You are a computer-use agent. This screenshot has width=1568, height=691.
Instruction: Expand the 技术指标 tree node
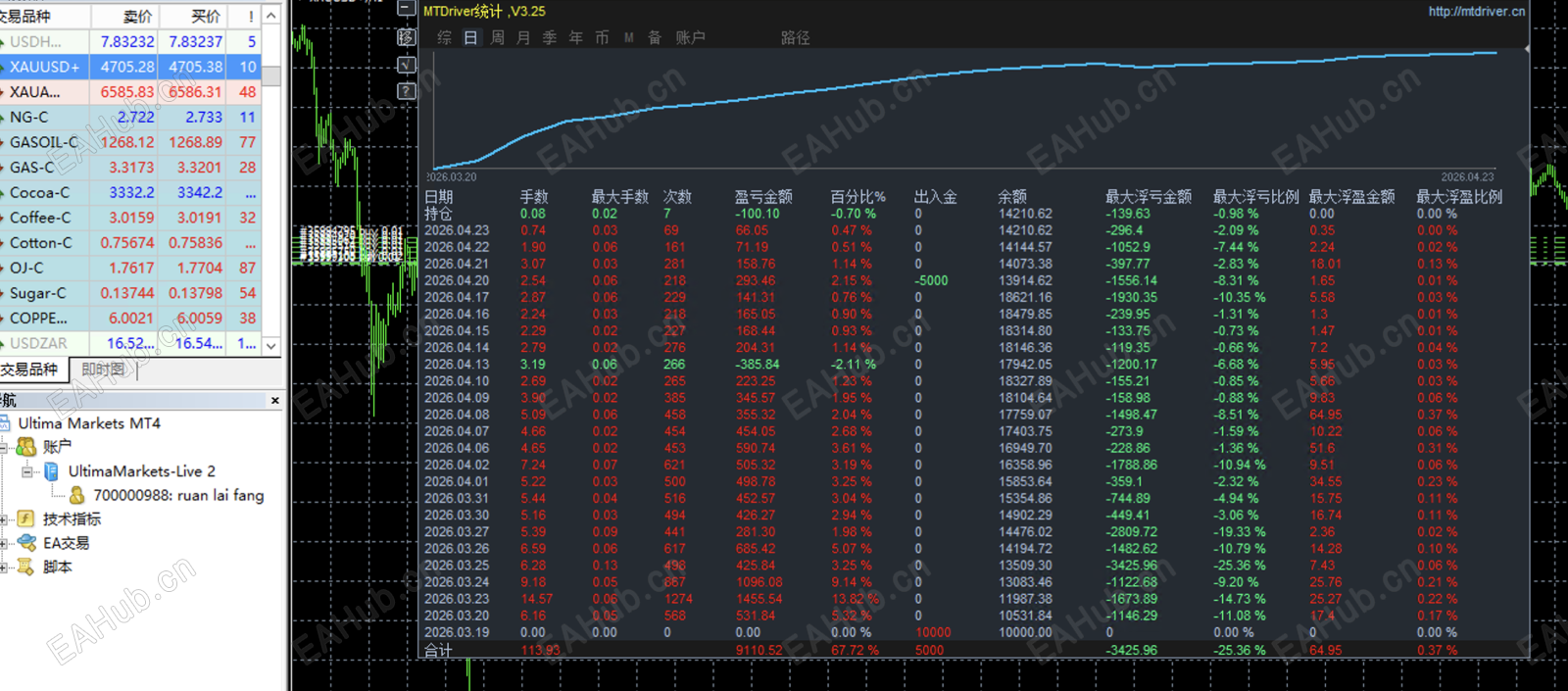(4, 519)
